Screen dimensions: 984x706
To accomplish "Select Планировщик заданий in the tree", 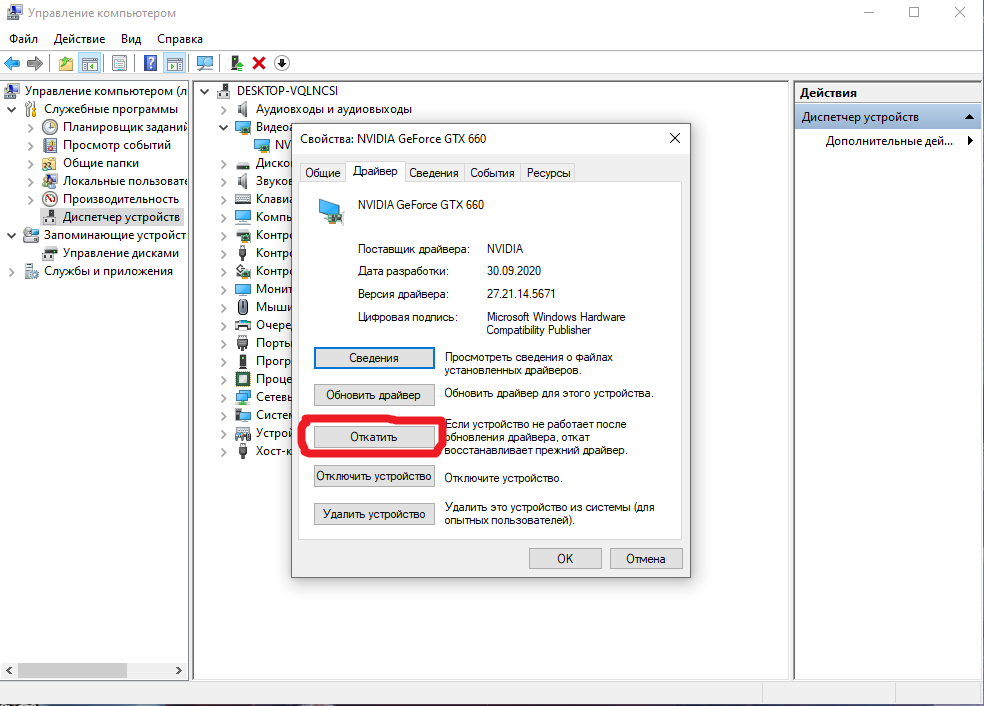I will 124,127.
